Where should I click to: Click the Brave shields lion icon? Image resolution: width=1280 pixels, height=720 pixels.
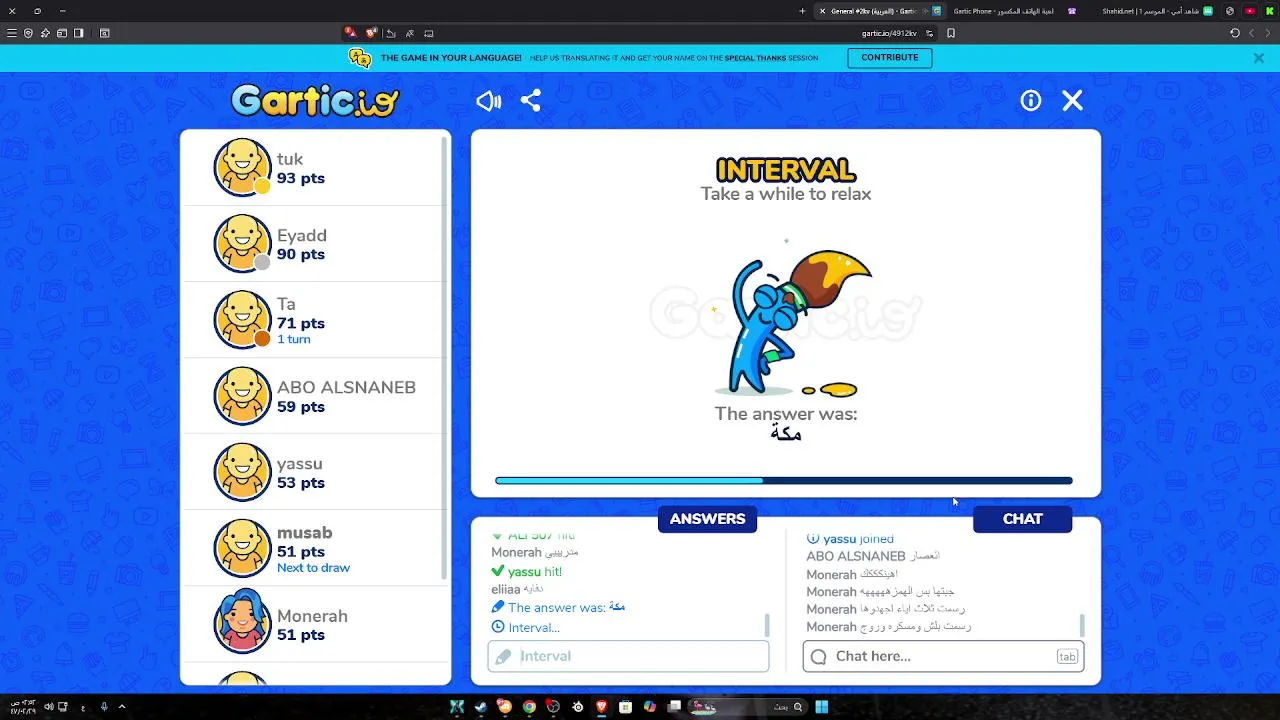coord(371,33)
